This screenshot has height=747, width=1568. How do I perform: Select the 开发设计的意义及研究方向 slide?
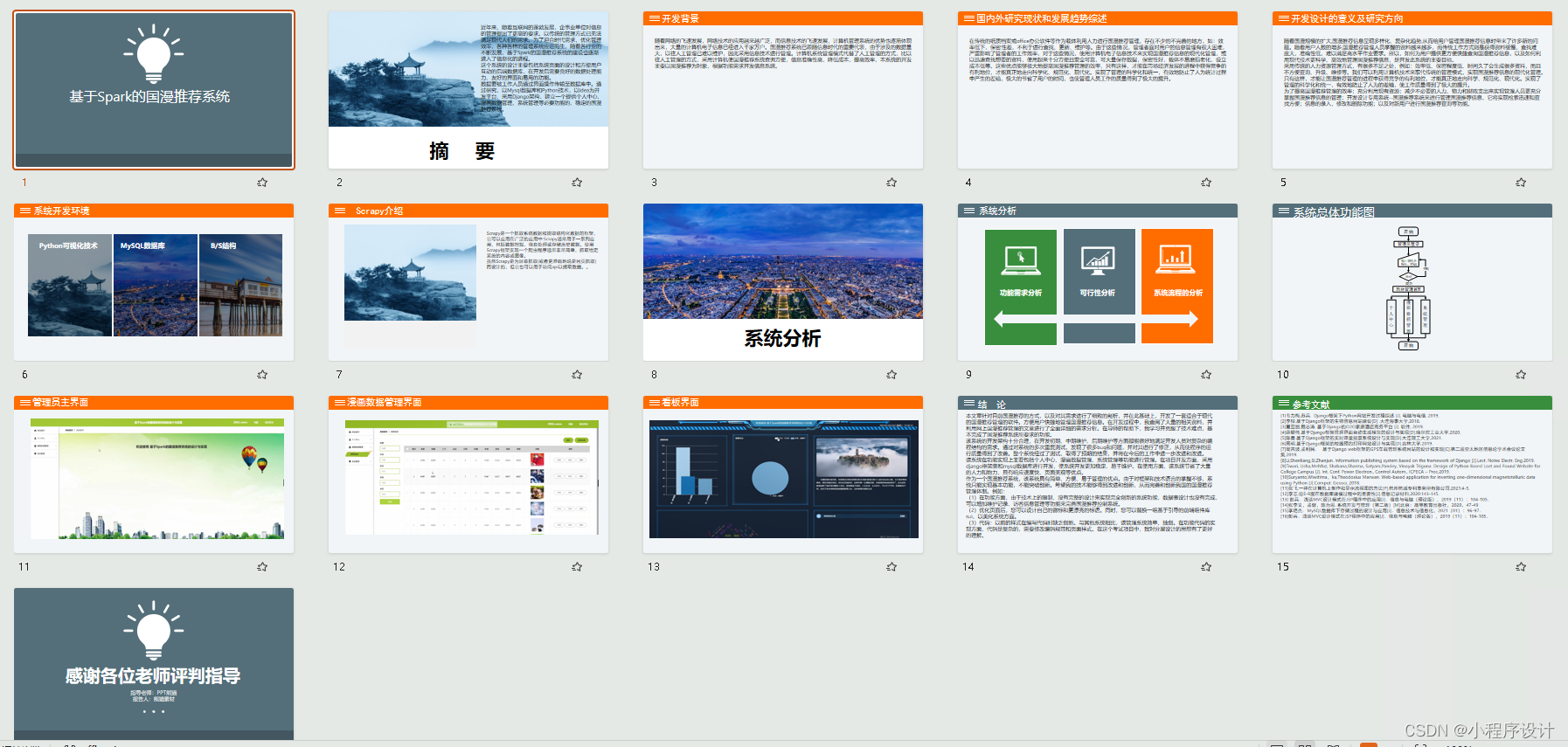[1412, 90]
